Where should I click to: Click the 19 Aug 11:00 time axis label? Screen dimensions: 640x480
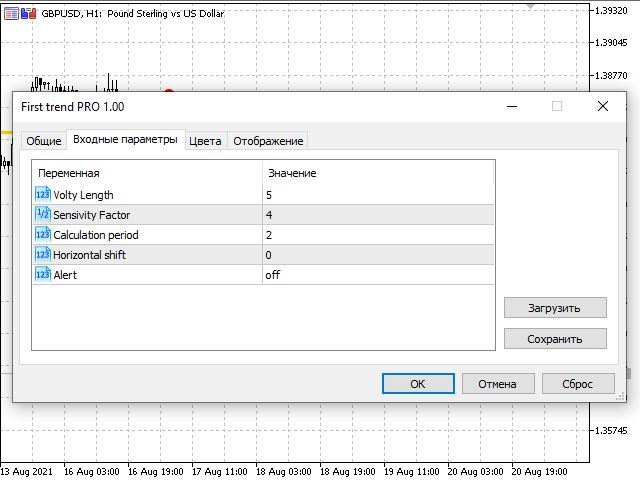(411, 472)
